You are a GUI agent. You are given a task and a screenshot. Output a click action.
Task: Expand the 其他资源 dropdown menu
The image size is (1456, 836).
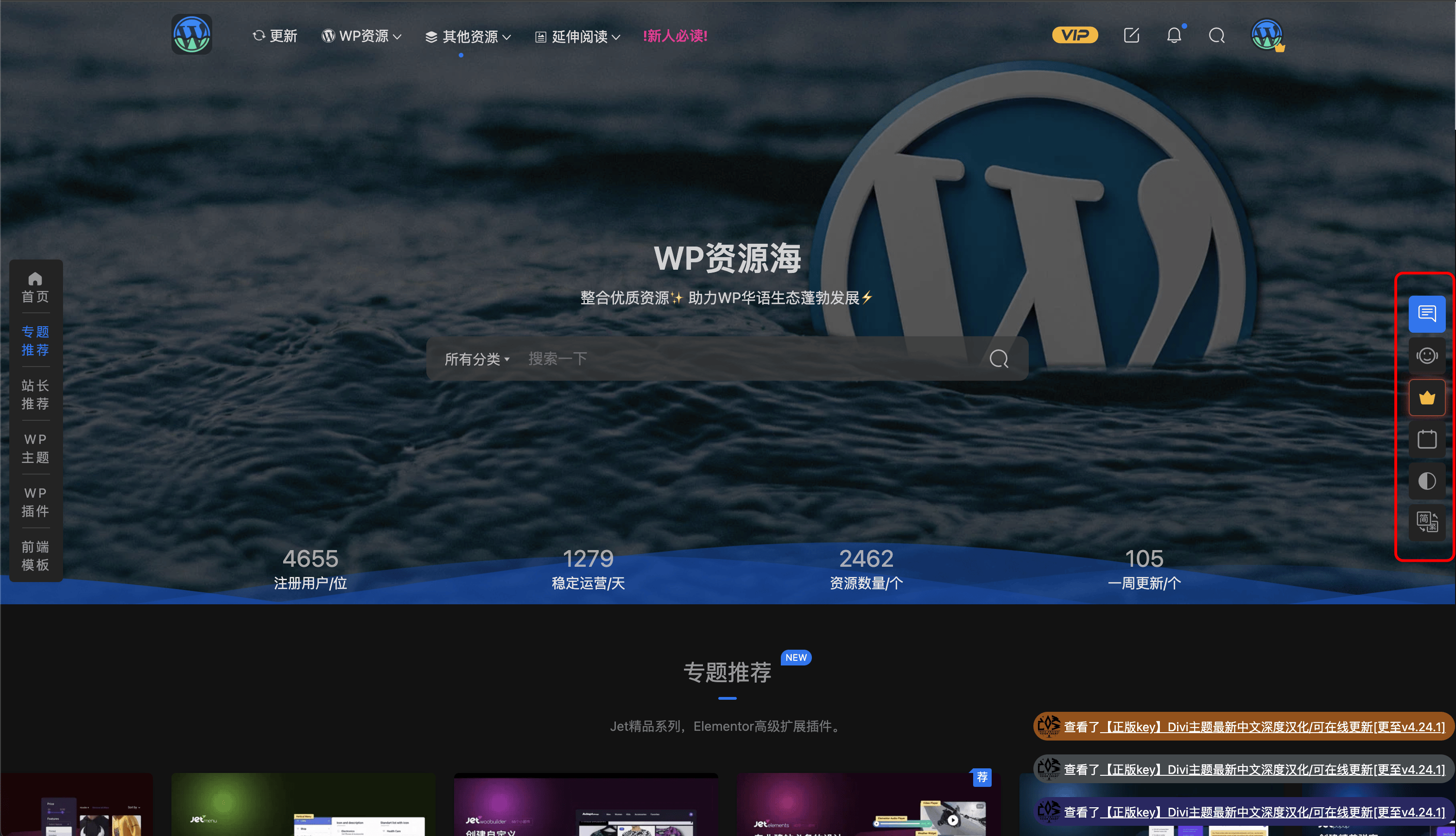tap(468, 37)
